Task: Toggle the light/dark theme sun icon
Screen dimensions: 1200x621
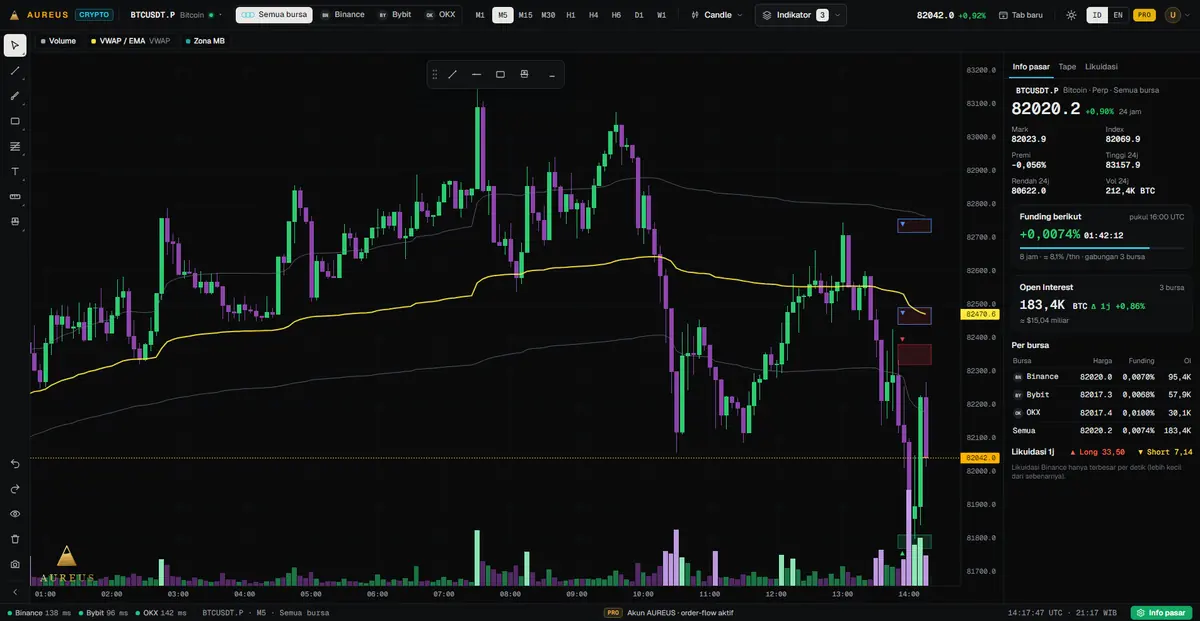Action: (x=1071, y=15)
